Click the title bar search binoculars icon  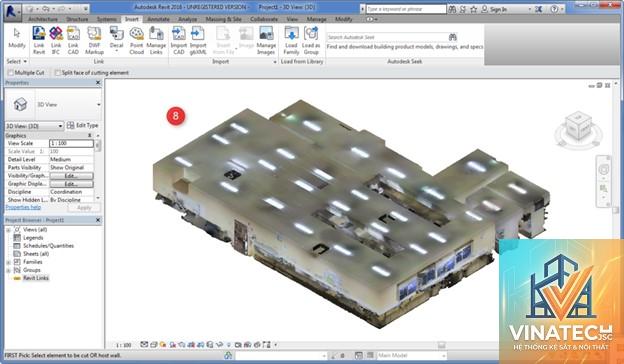[452, 9]
